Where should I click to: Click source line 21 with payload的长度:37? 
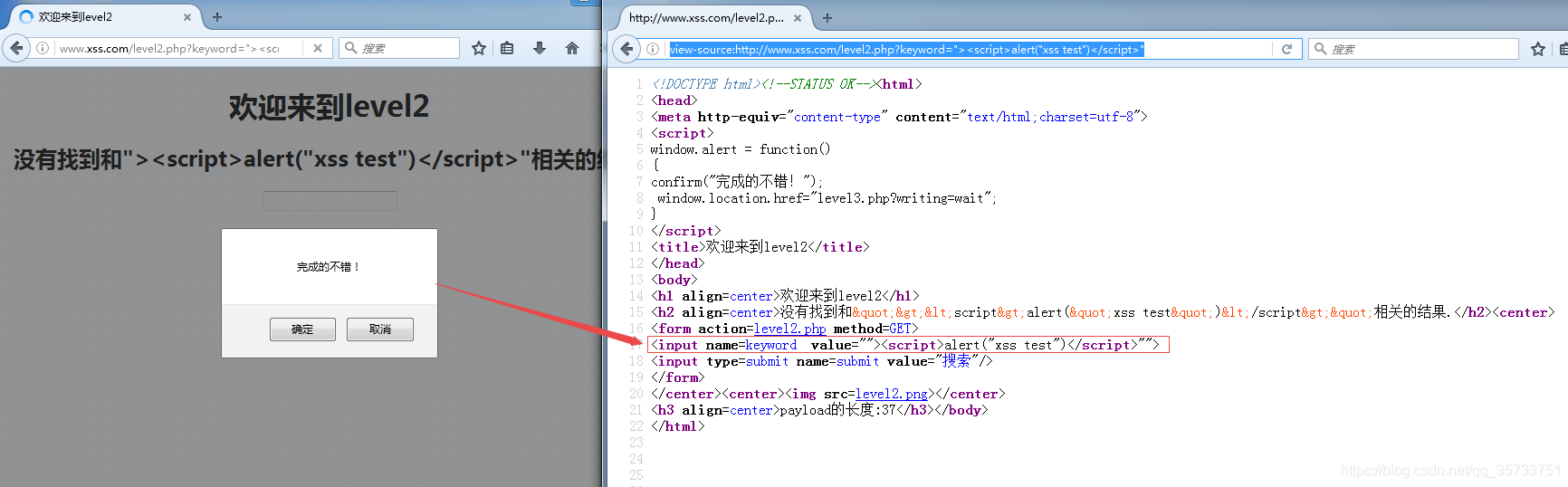(x=819, y=410)
